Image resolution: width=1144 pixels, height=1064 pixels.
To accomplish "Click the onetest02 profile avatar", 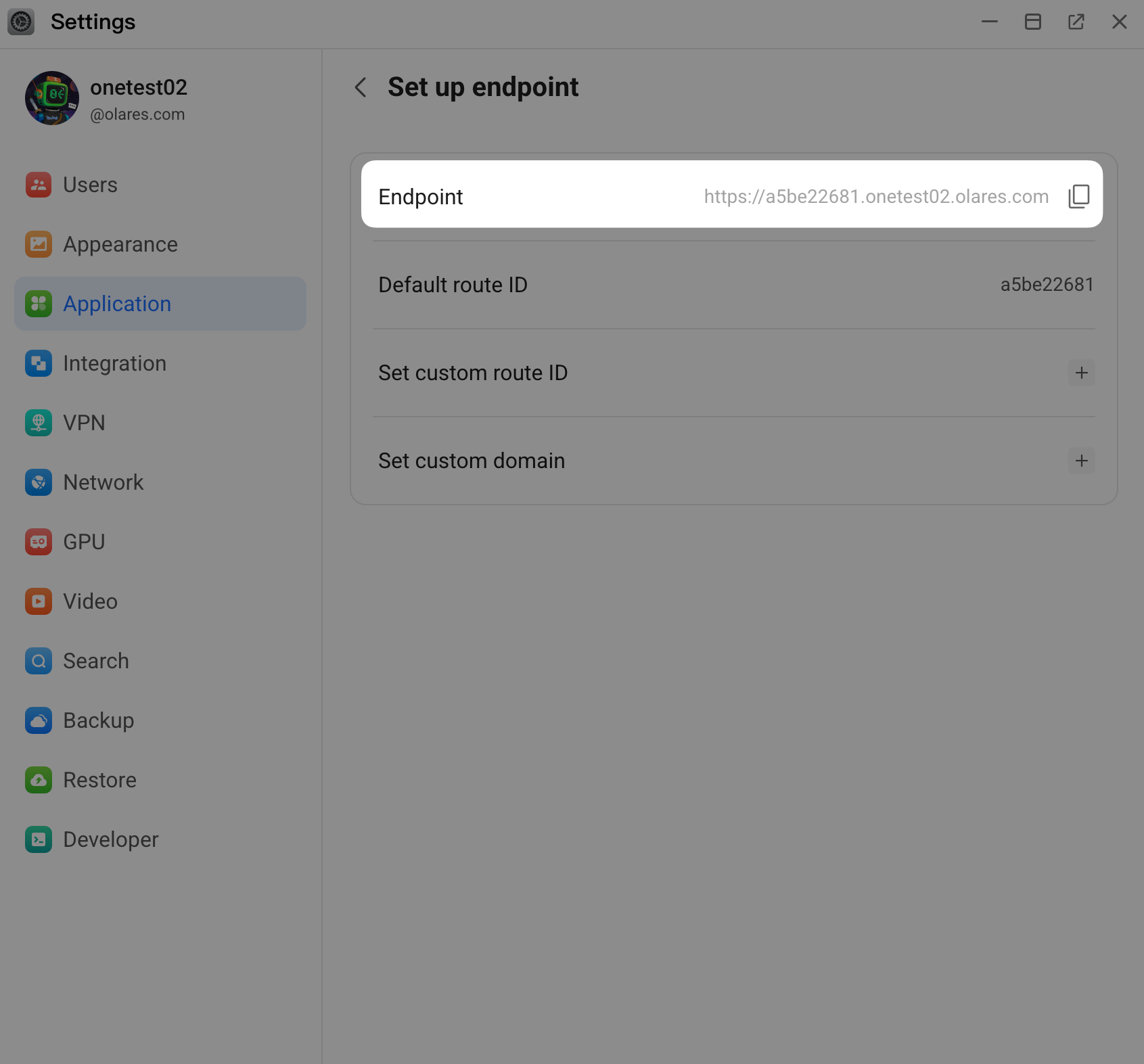I will 51,97.
